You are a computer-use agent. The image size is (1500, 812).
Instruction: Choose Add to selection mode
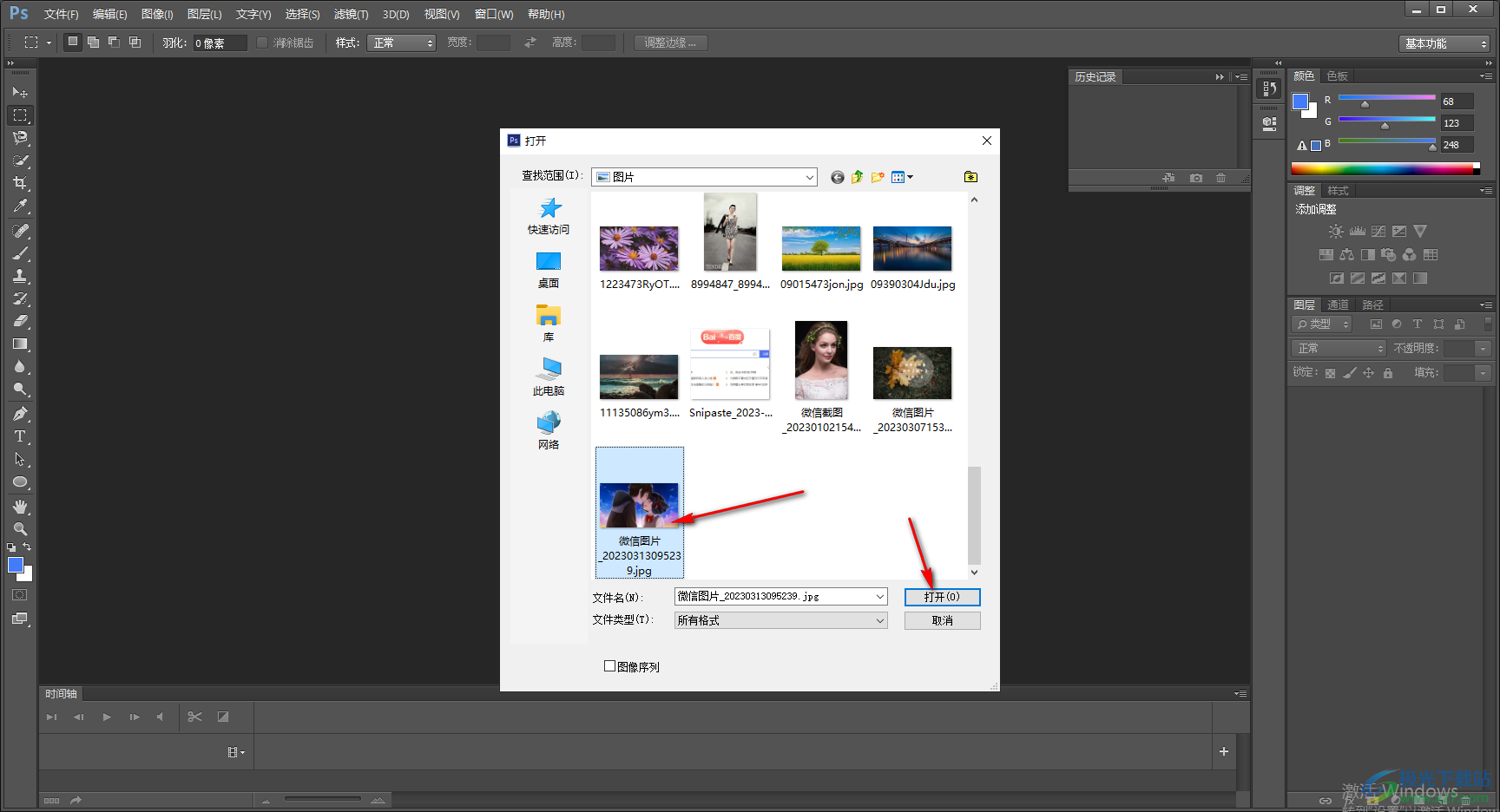[93, 42]
